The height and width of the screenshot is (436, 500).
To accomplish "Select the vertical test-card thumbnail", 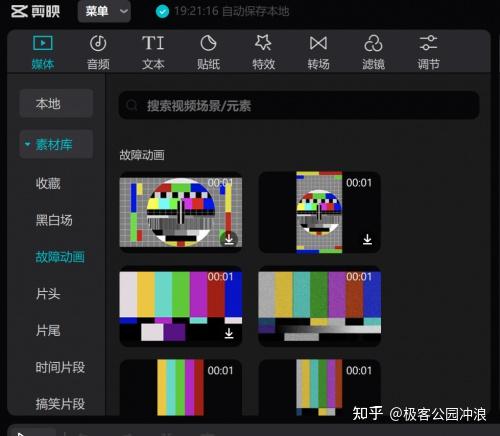I will point(320,212).
